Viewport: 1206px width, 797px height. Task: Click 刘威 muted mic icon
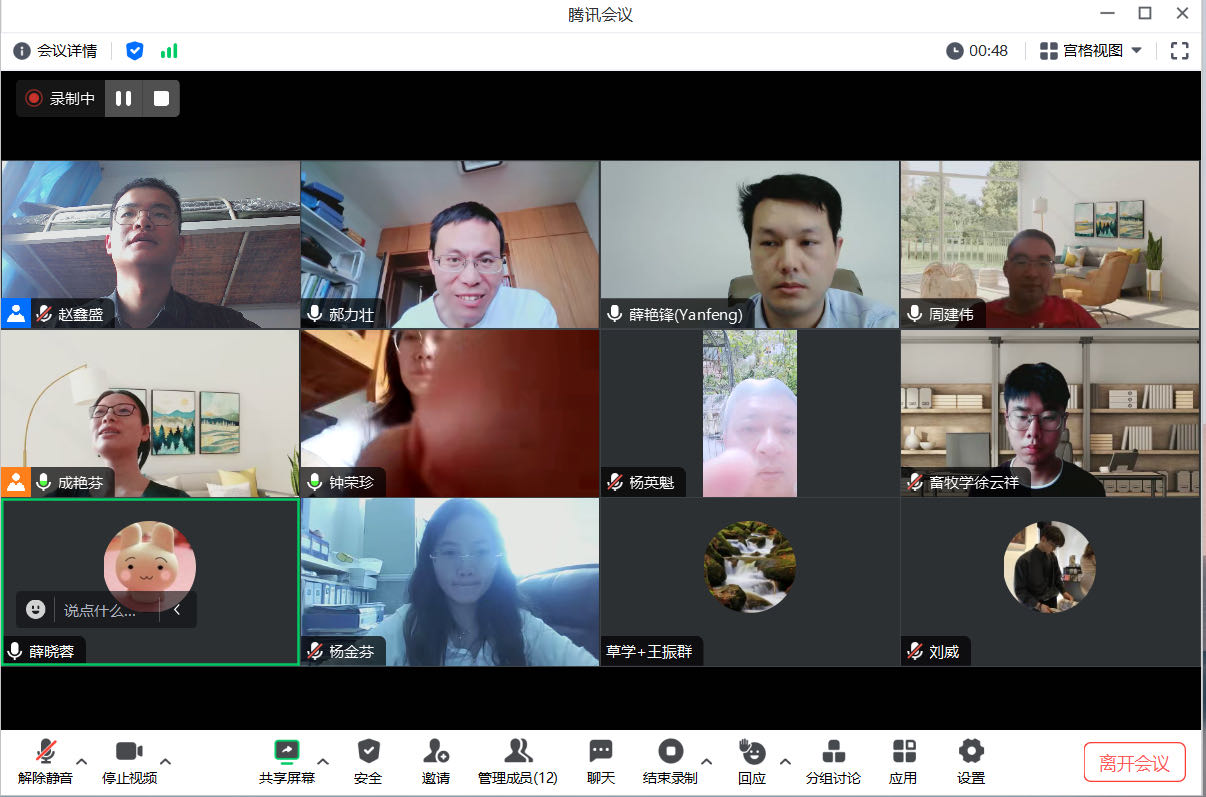tap(915, 652)
